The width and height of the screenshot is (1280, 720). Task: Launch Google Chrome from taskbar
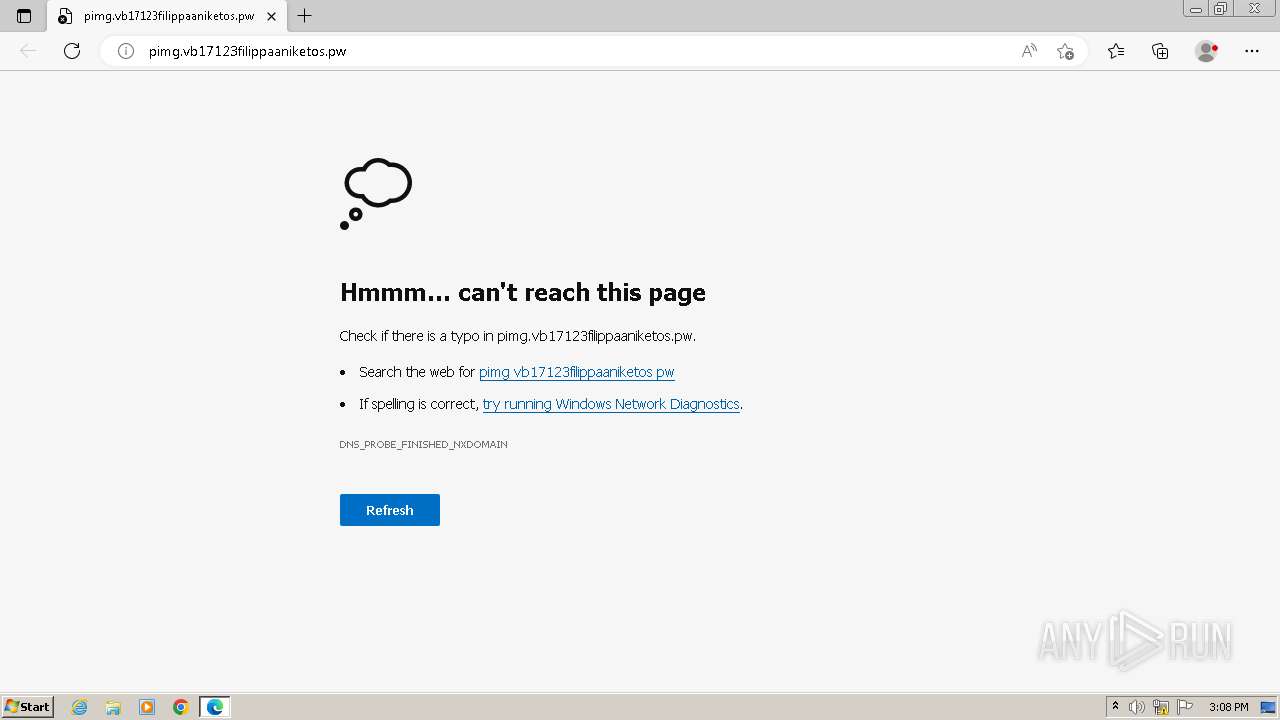[x=181, y=707]
